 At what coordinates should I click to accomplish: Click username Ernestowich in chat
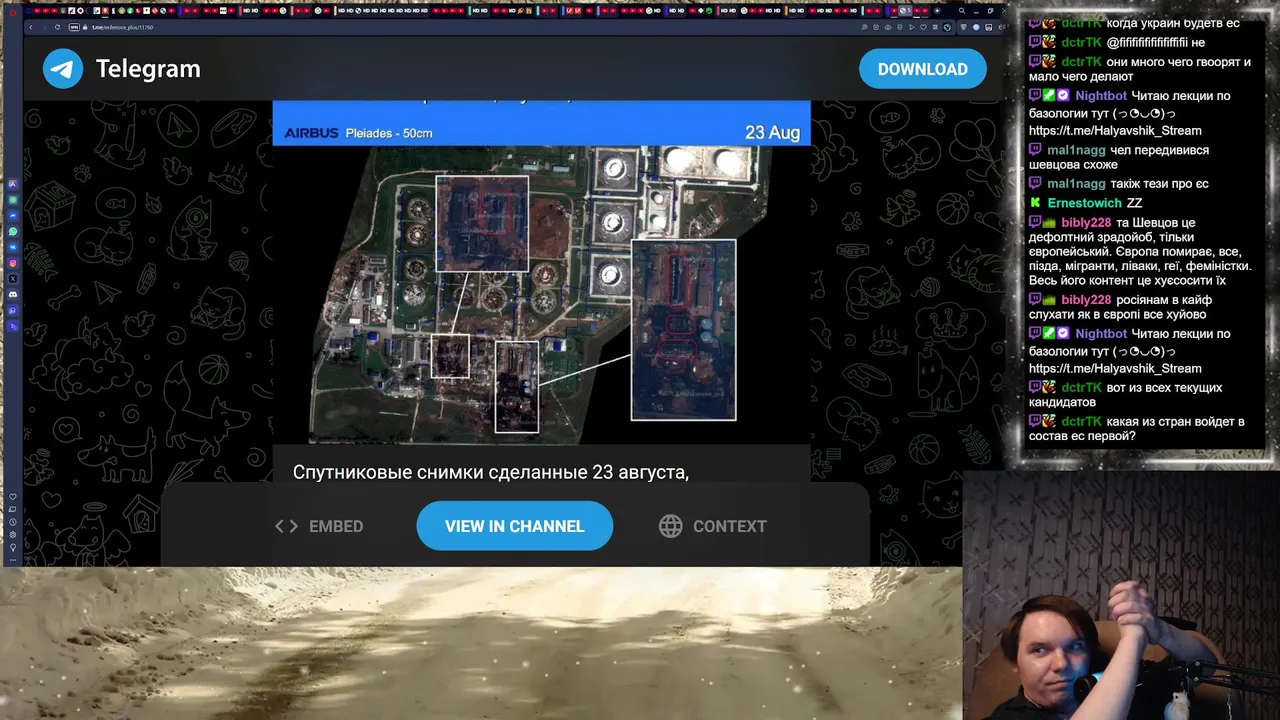click(x=1084, y=203)
